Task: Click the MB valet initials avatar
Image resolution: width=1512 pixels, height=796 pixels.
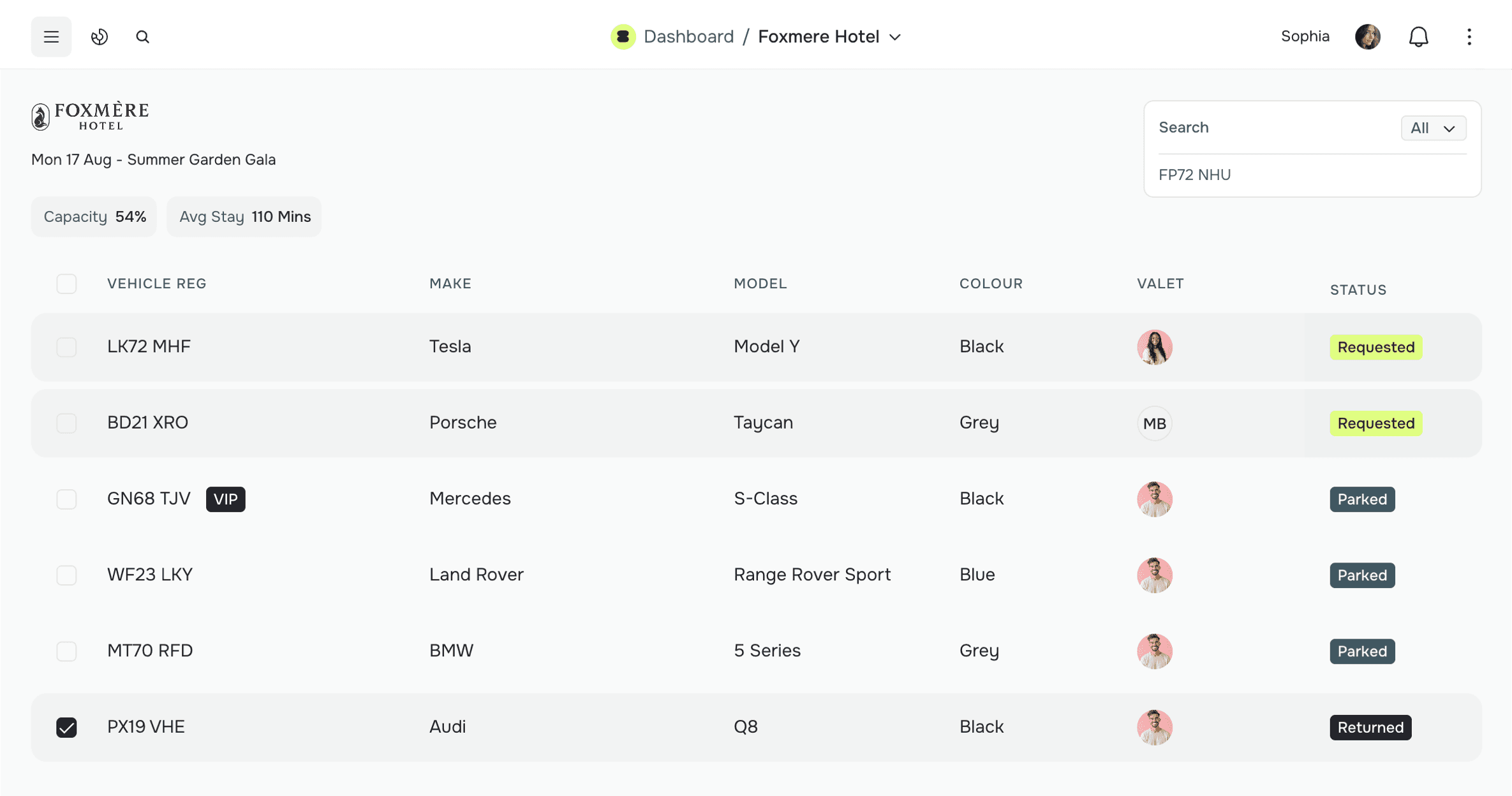Action: pyautogui.click(x=1154, y=424)
